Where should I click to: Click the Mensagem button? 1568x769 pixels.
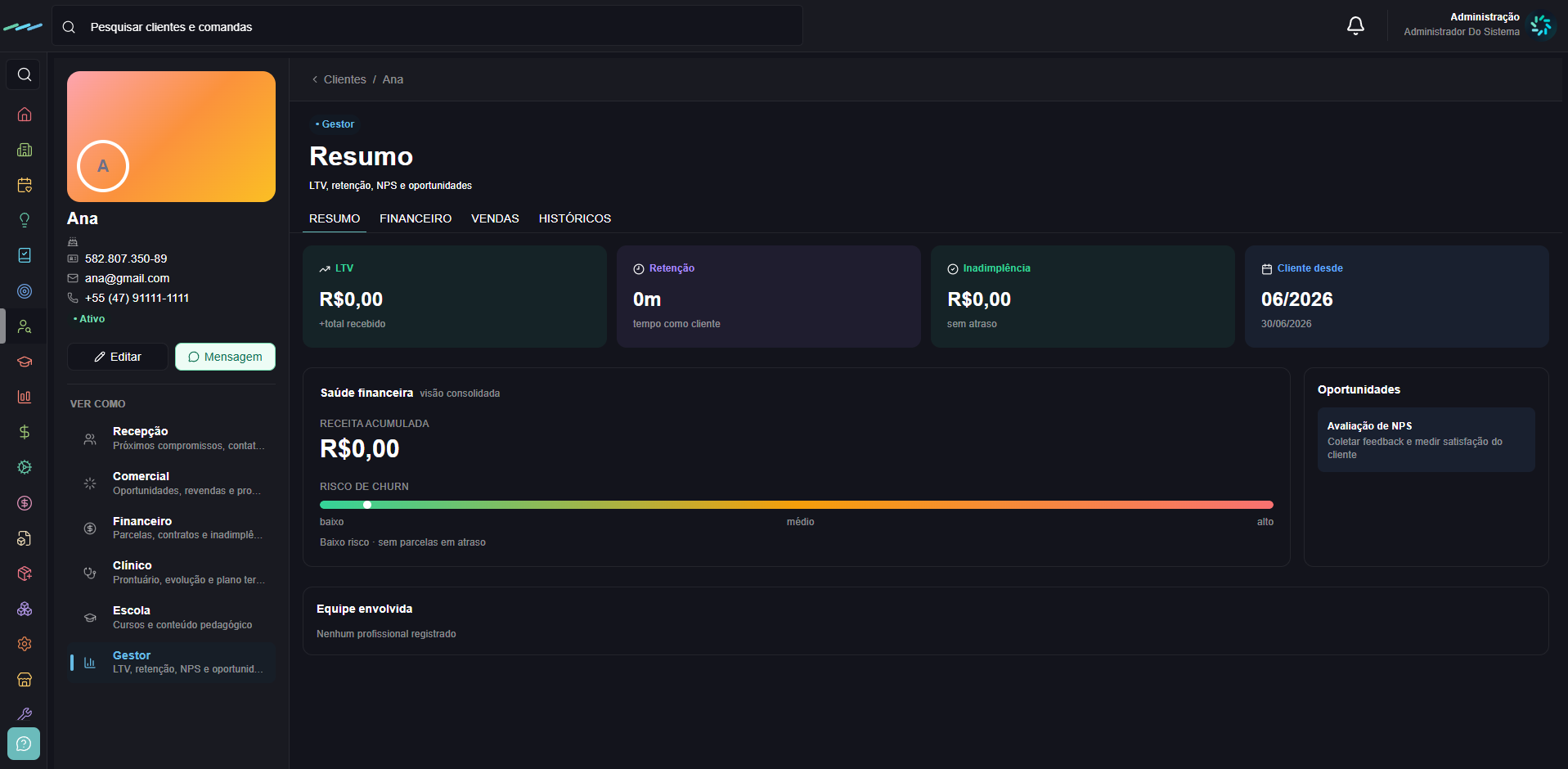point(225,357)
